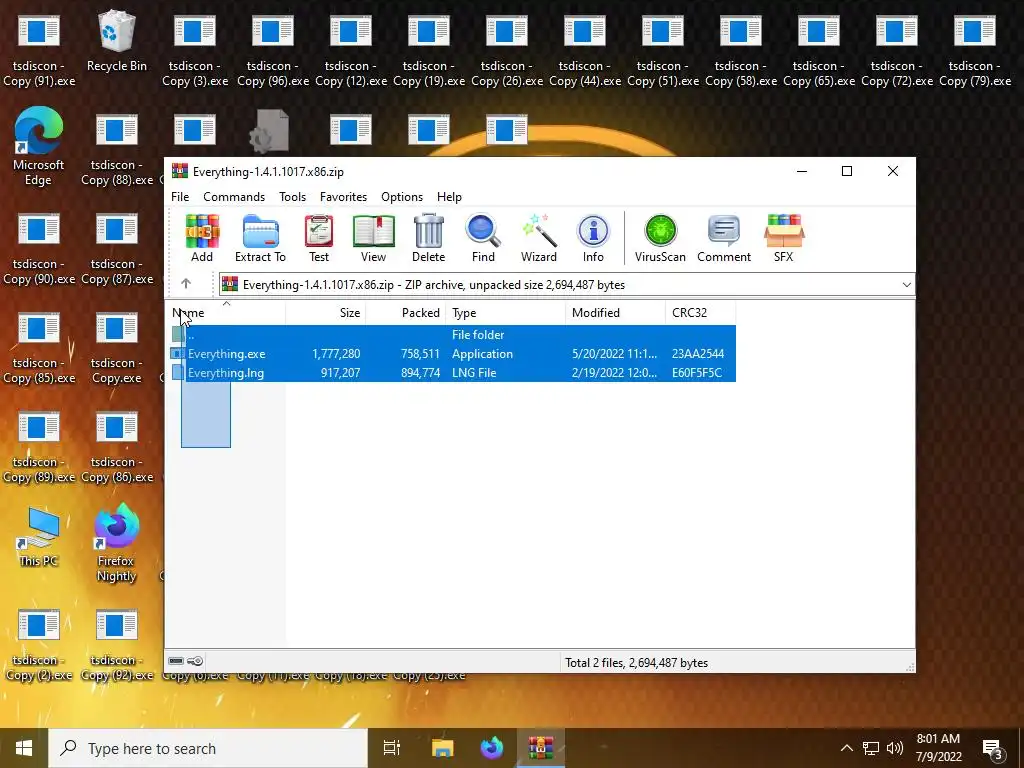The height and width of the screenshot is (768, 1024).
Task: Open the Windows Start menu
Action: (24, 748)
